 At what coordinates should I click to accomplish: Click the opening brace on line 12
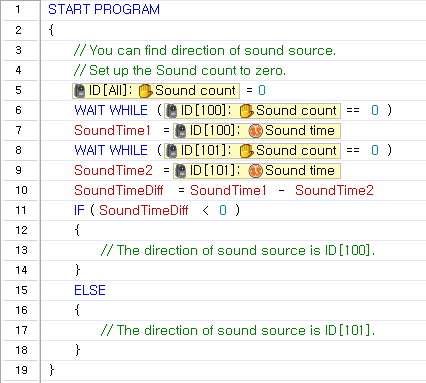click(x=77, y=230)
